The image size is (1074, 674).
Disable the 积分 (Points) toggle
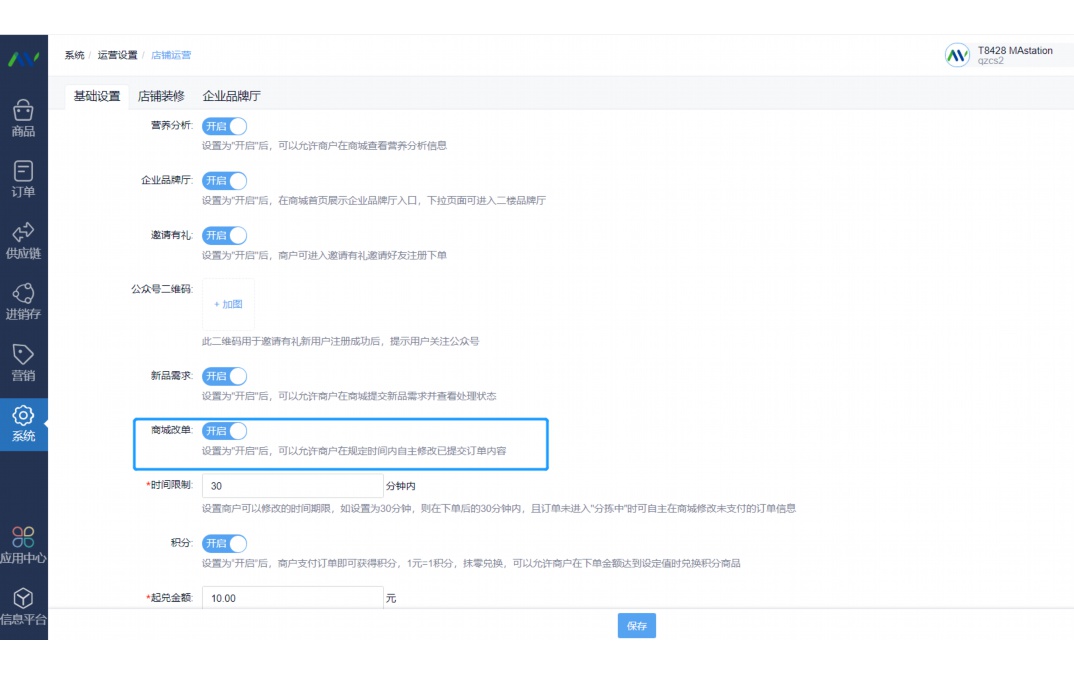(x=224, y=543)
